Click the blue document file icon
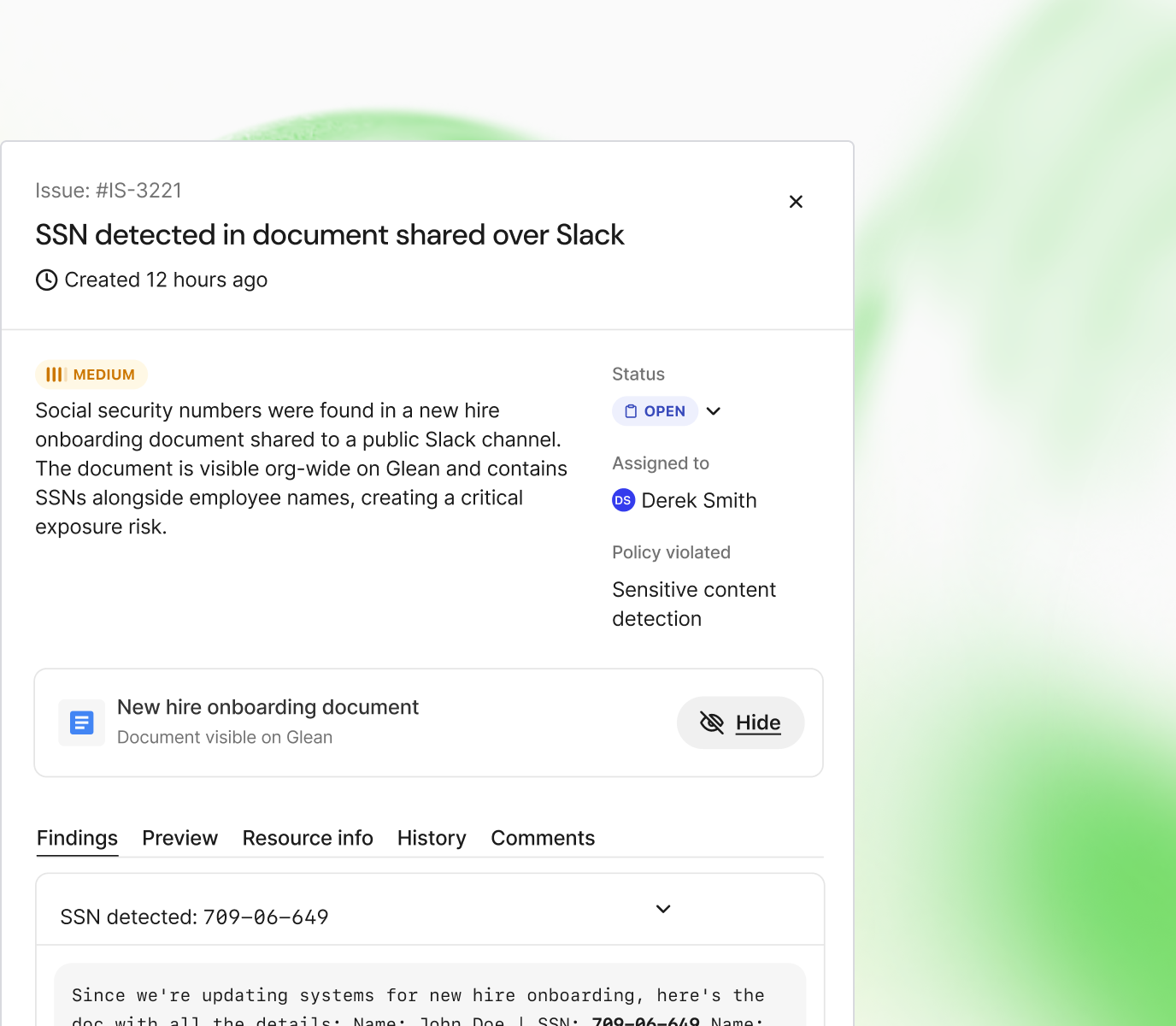The height and width of the screenshot is (1026, 1176). 82,722
